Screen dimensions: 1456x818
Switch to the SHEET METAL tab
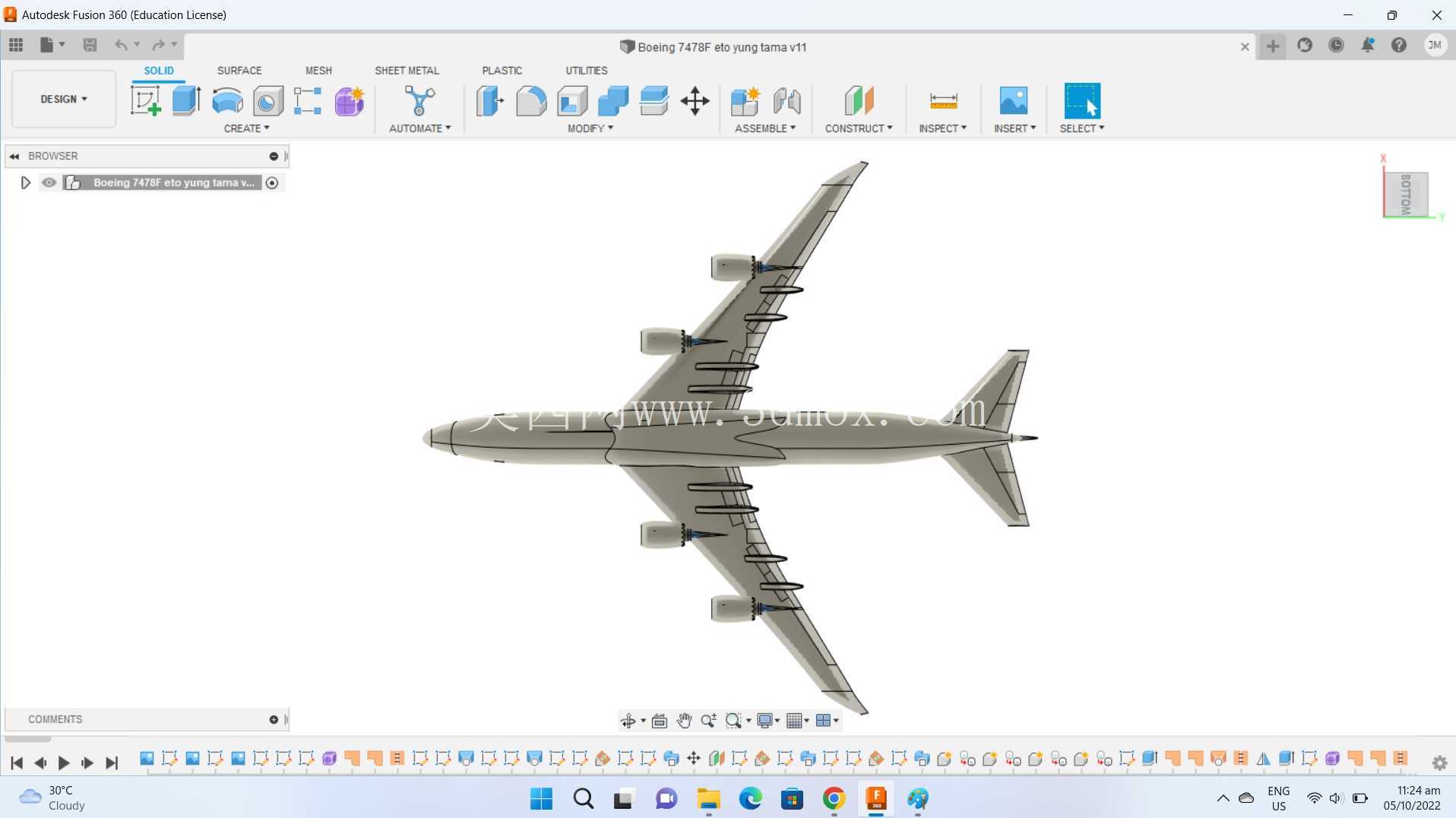[x=407, y=70]
